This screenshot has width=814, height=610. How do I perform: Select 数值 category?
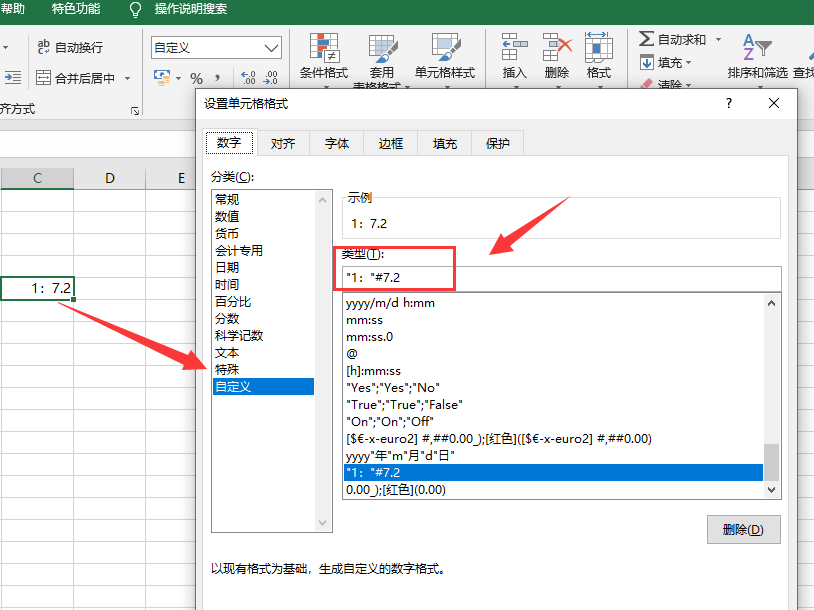(263, 216)
